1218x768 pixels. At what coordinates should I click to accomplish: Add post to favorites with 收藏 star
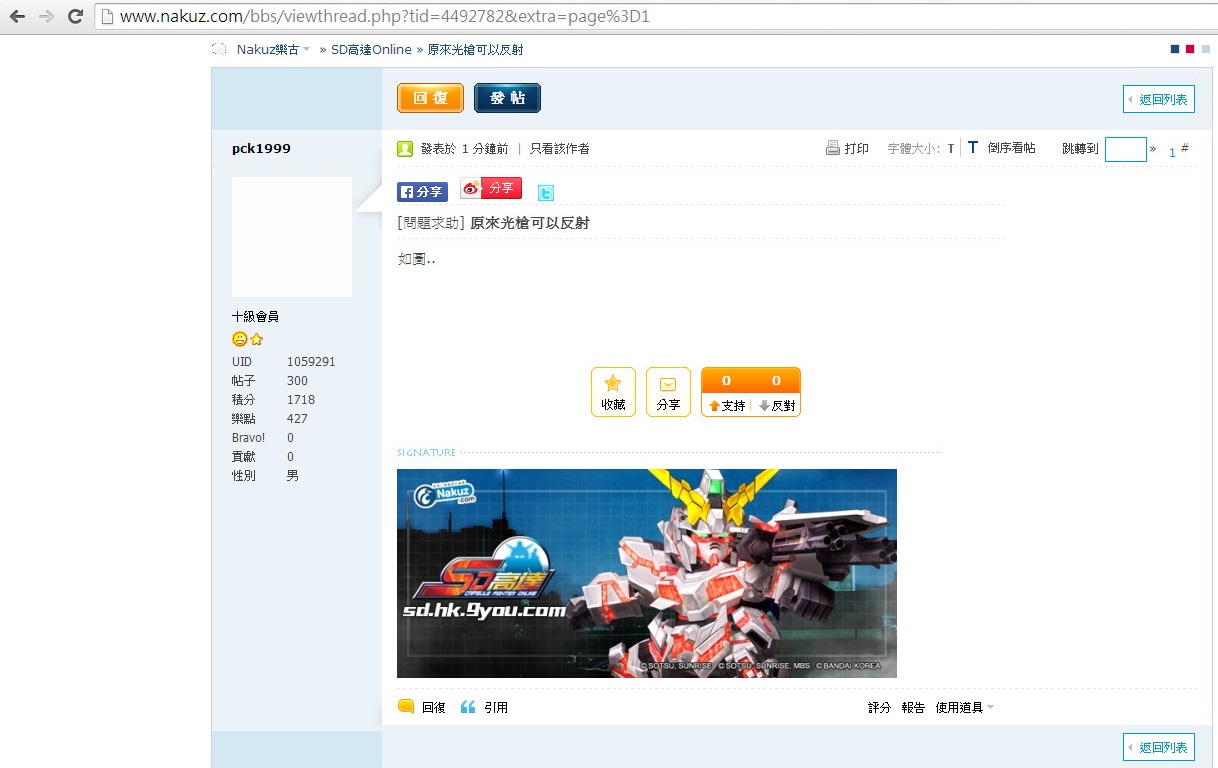point(613,392)
